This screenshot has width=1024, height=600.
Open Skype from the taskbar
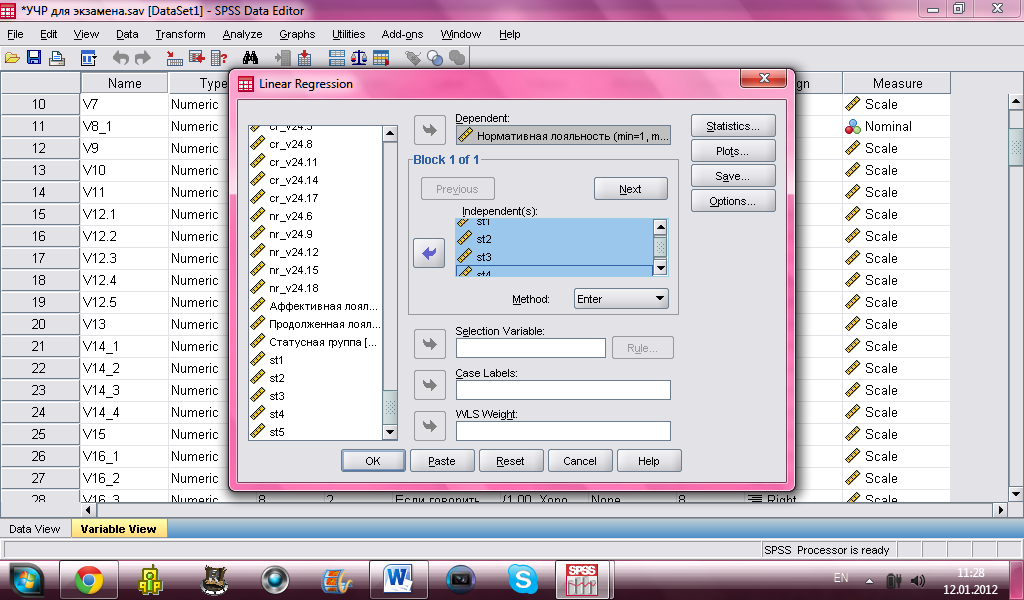pos(522,580)
